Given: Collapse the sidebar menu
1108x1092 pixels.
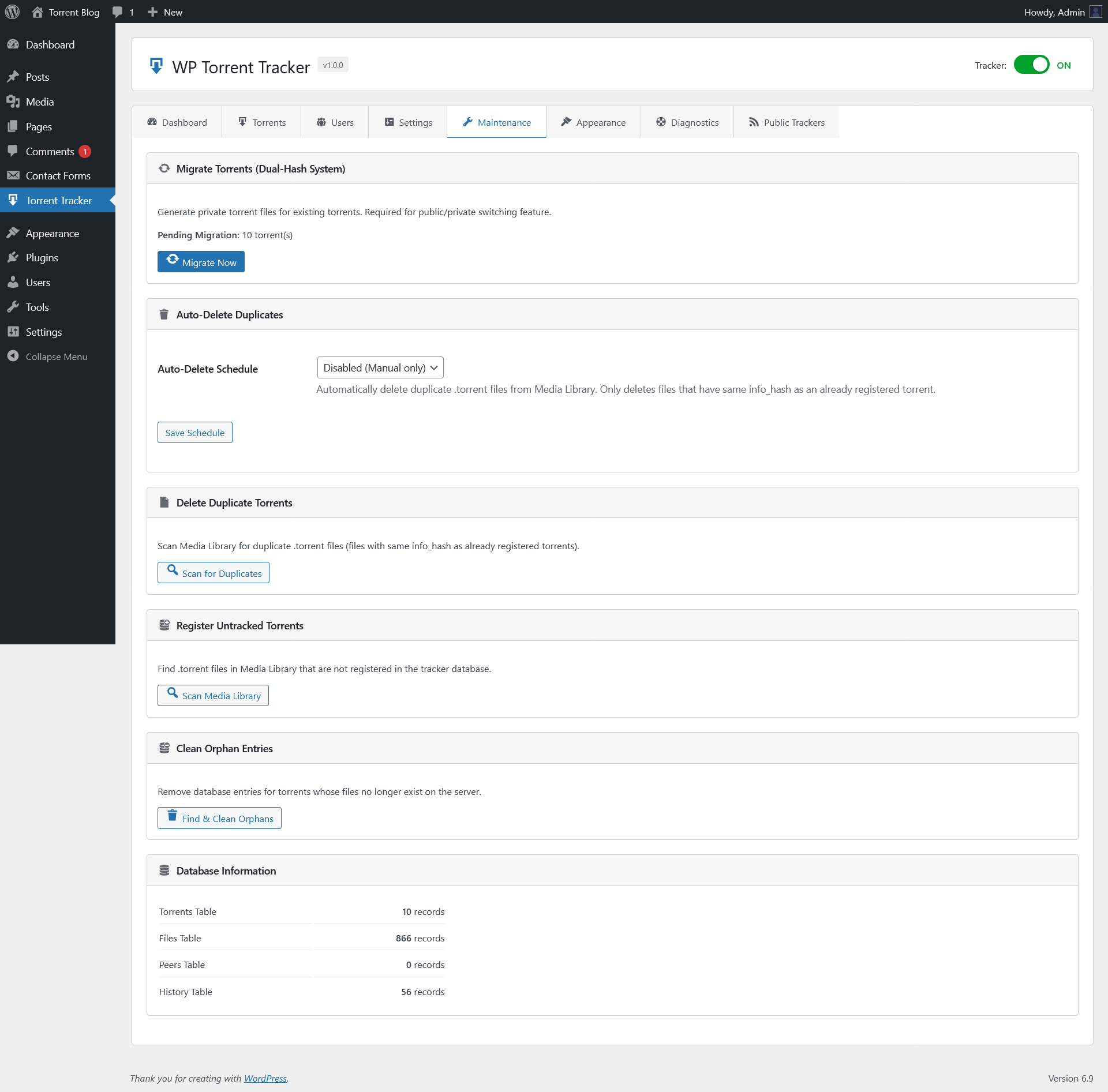Looking at the screenshot, I should coord(56,357).
